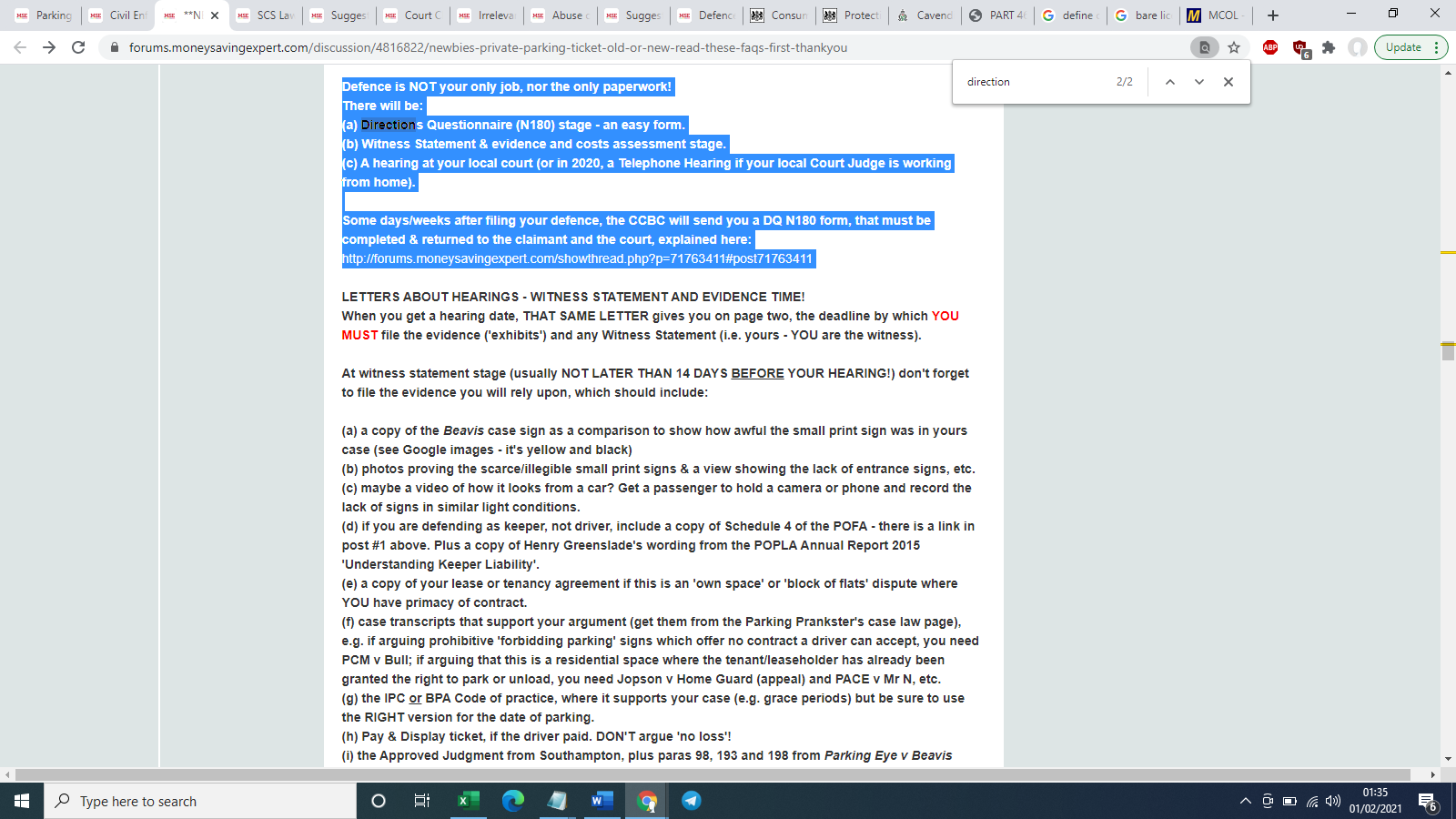Open a new browser tab

[x=1273, y=15]
